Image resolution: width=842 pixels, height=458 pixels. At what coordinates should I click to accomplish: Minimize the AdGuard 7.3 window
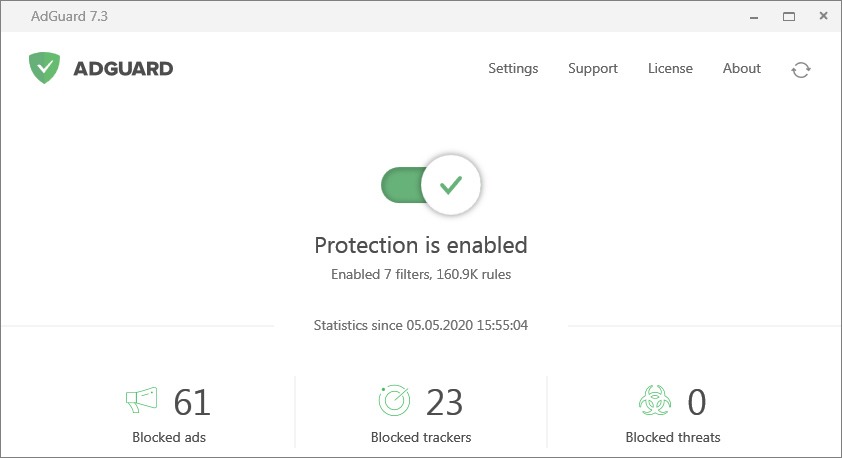pos(754,17)
